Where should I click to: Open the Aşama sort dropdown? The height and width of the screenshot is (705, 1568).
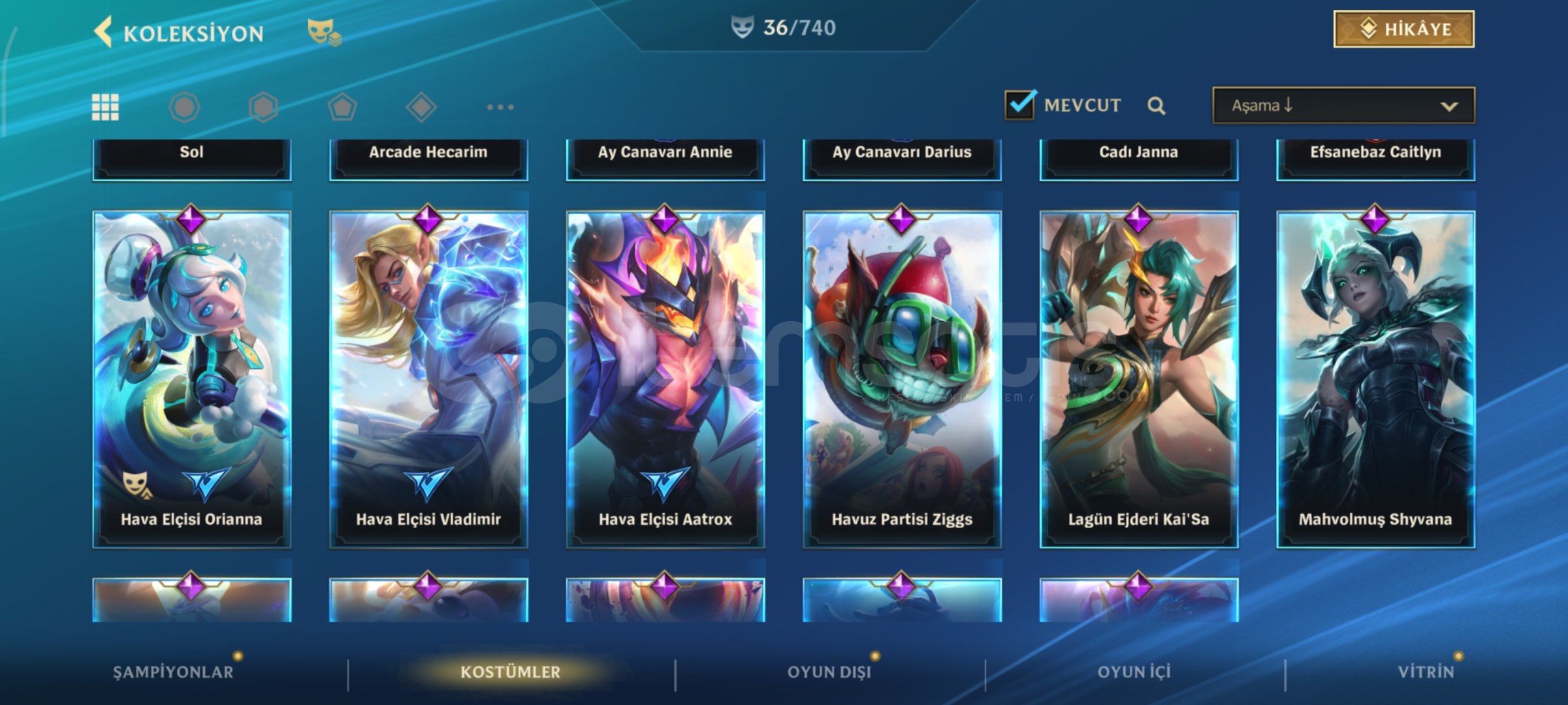(1343, 105)
